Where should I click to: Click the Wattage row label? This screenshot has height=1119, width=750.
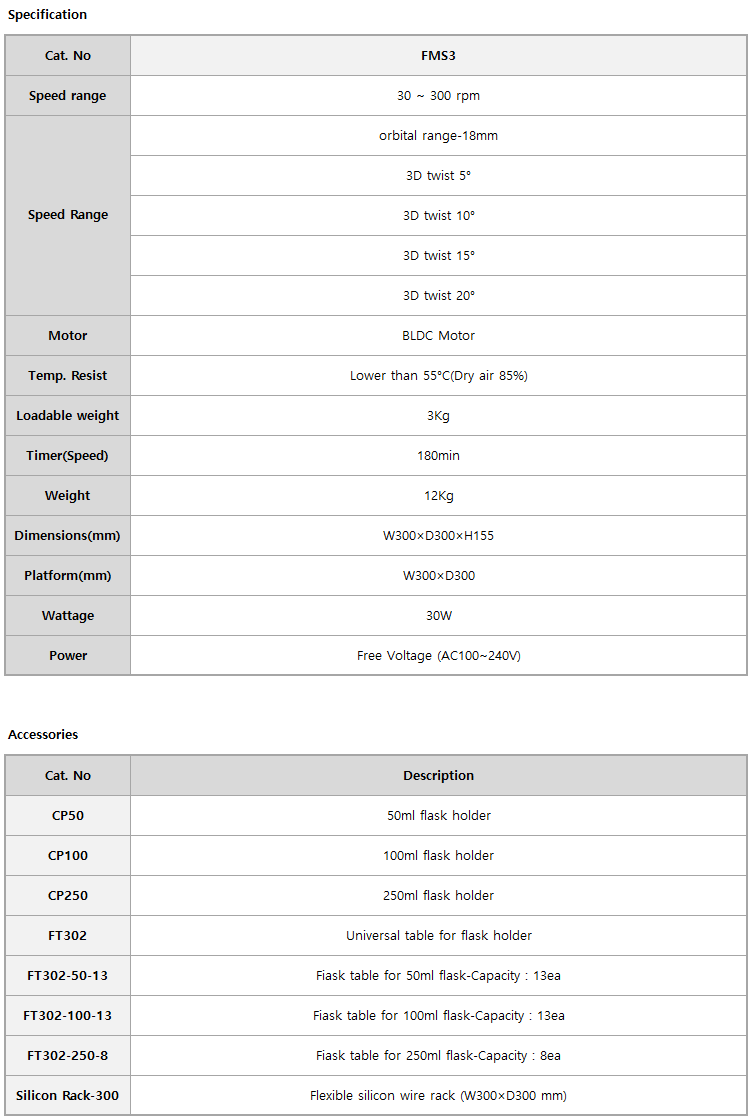[x=68, y=615]
